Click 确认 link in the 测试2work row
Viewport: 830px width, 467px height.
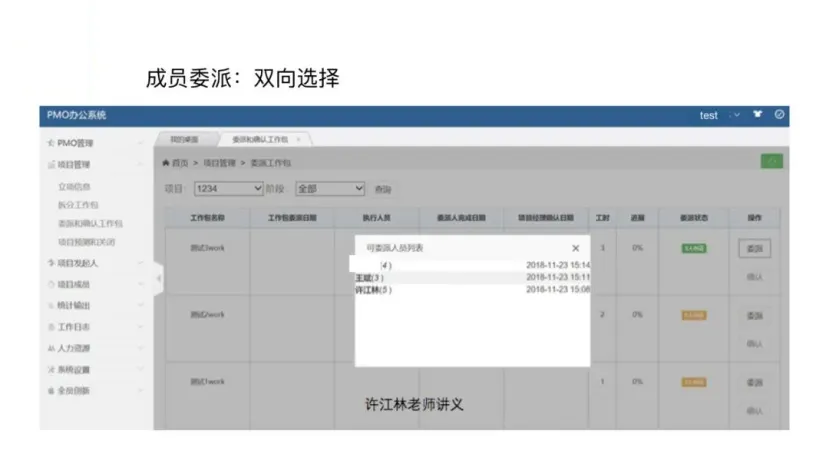pyautogui.click(x=754, y=344)
